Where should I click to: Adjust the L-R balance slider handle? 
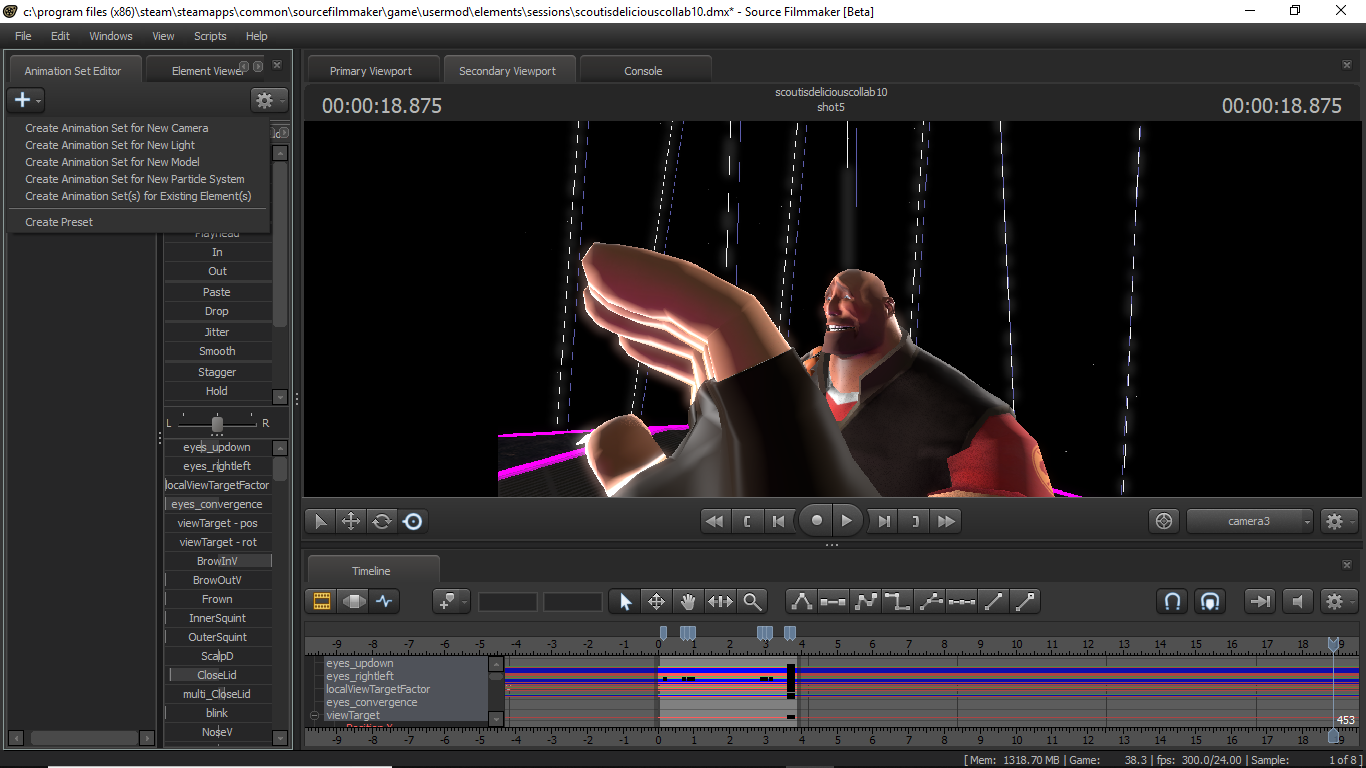[217, 424]
